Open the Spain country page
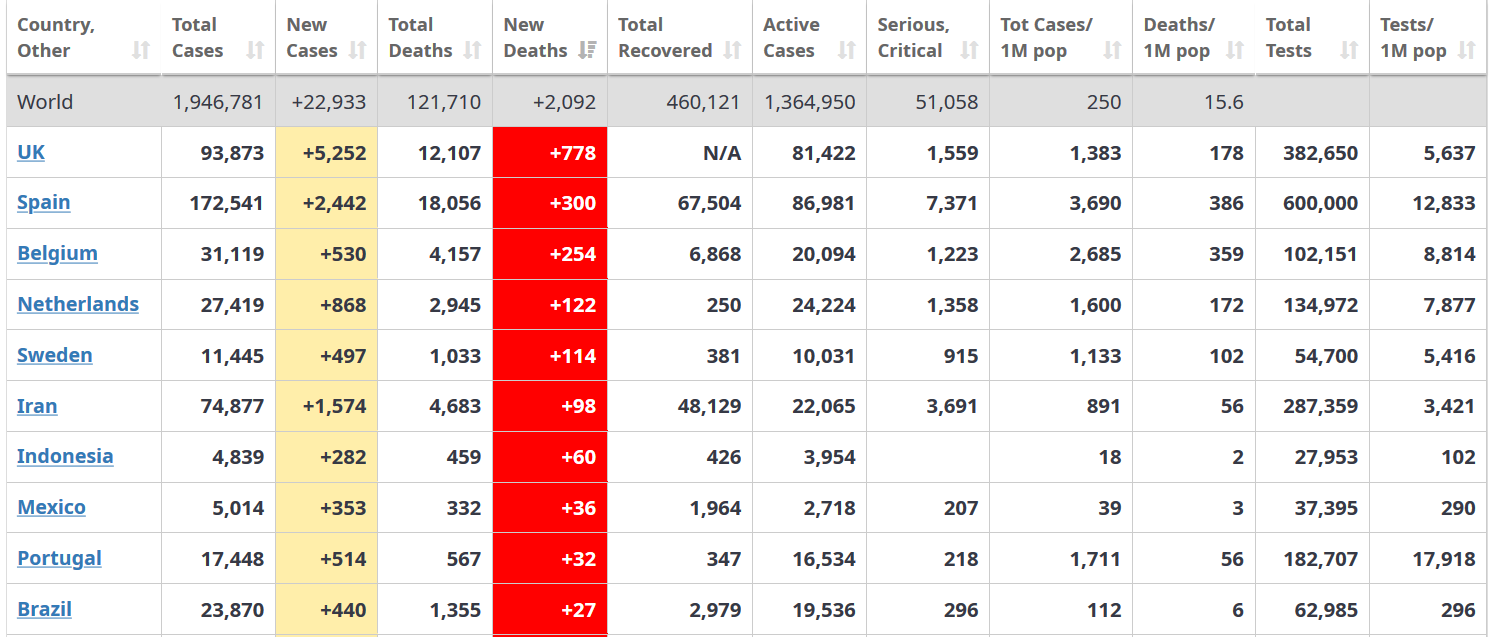This screenshot has width=1495, height=637. [44, 202]
